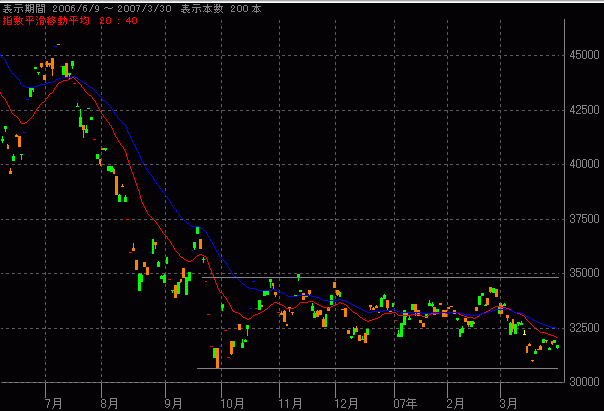Click the 9月 date axis label
Viewport: 604px width, 411px height.
coord(173,403)
